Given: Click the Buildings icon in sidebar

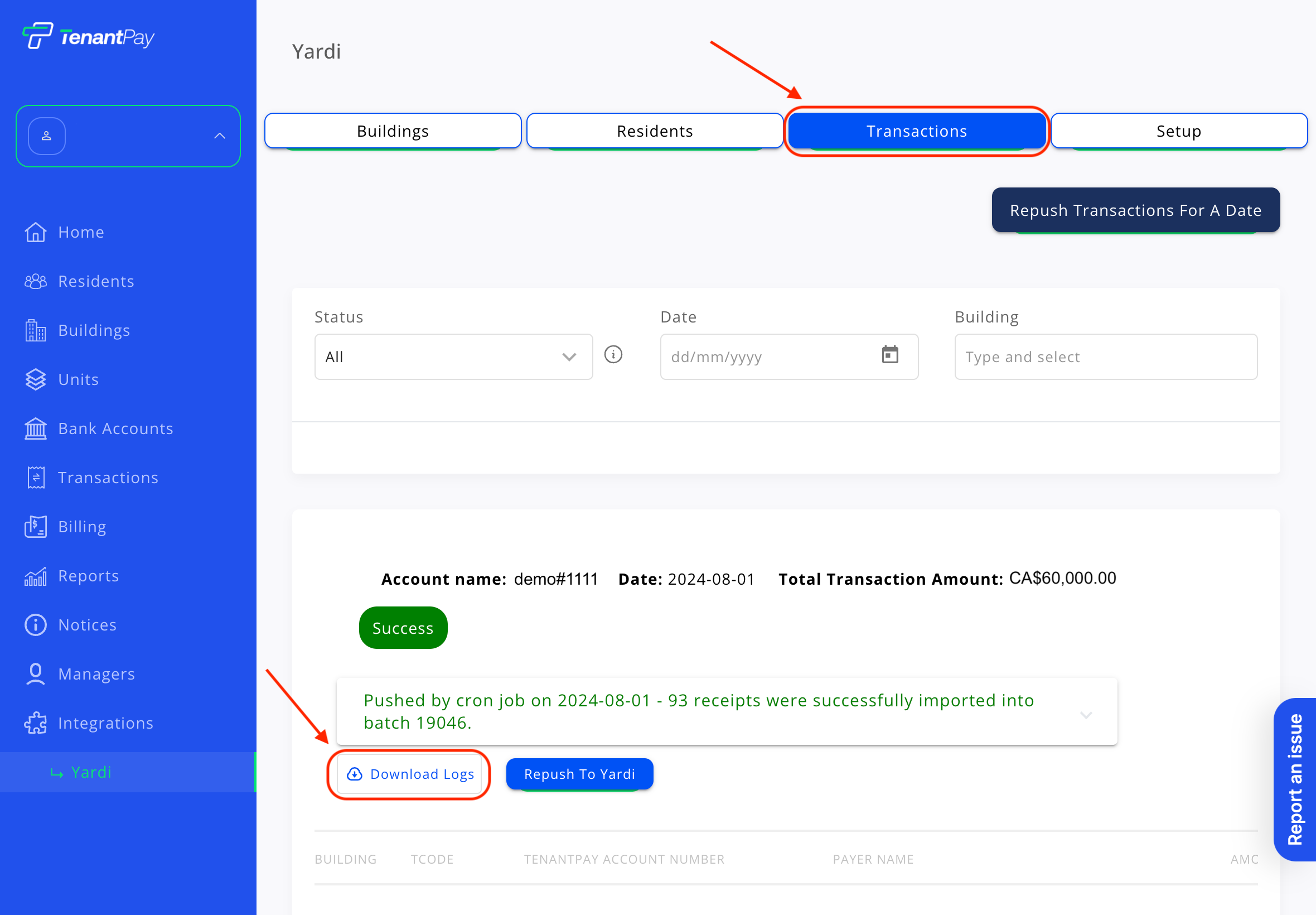Looking at the screenshot, I should point(36,331).
